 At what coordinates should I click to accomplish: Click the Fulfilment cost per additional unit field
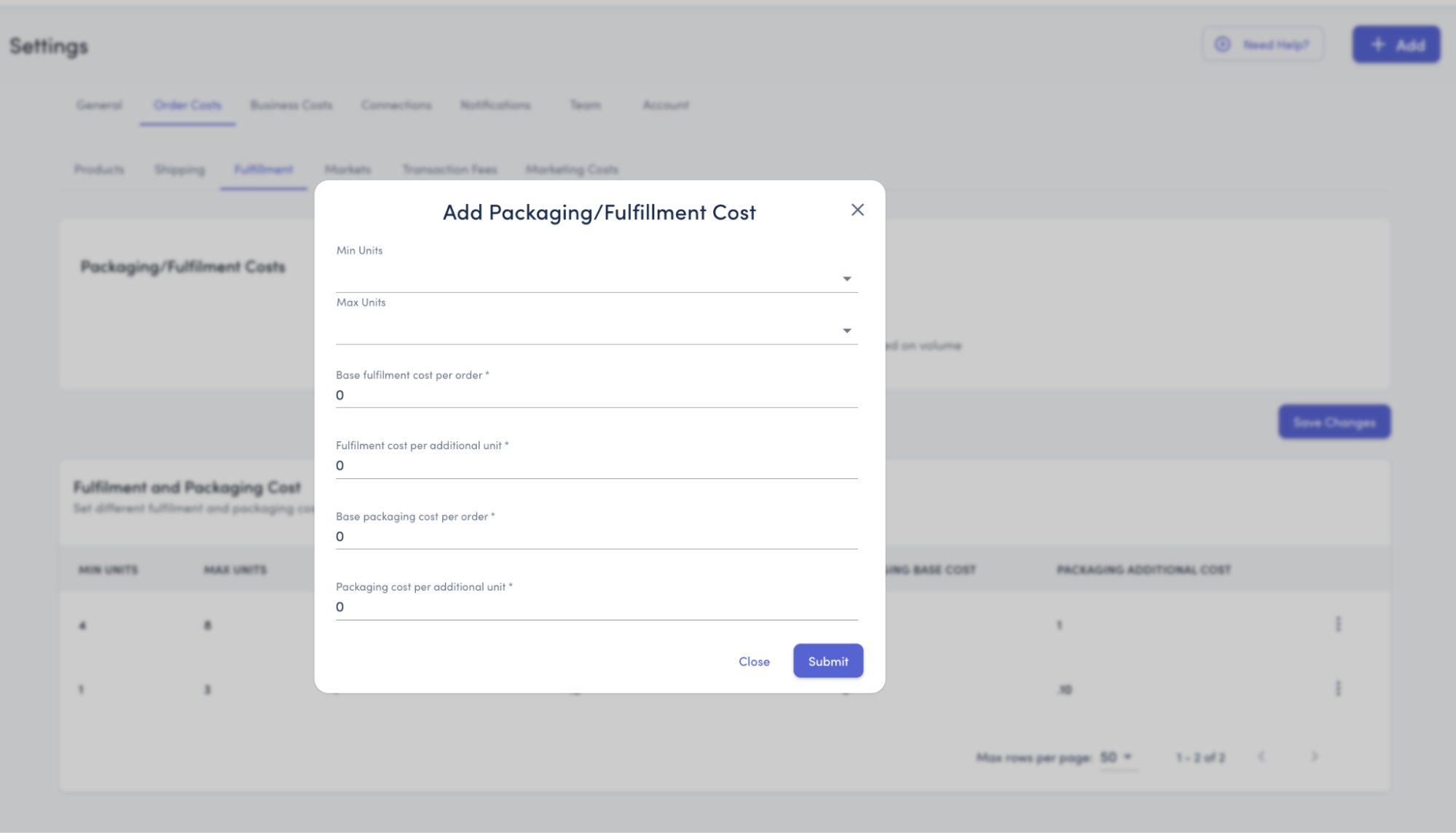click(596, 465)
